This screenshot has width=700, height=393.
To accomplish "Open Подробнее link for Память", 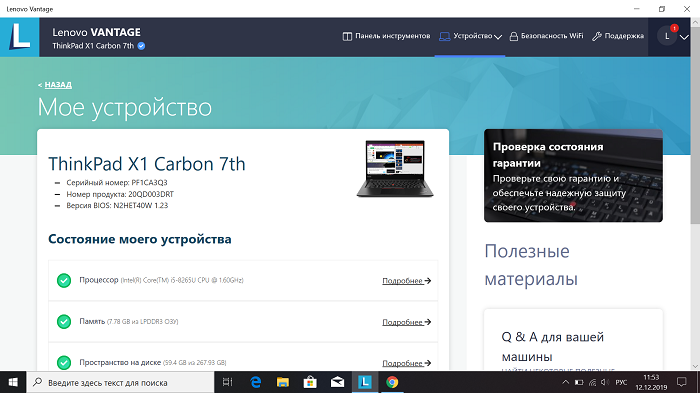I will click(x=406, y=322).
